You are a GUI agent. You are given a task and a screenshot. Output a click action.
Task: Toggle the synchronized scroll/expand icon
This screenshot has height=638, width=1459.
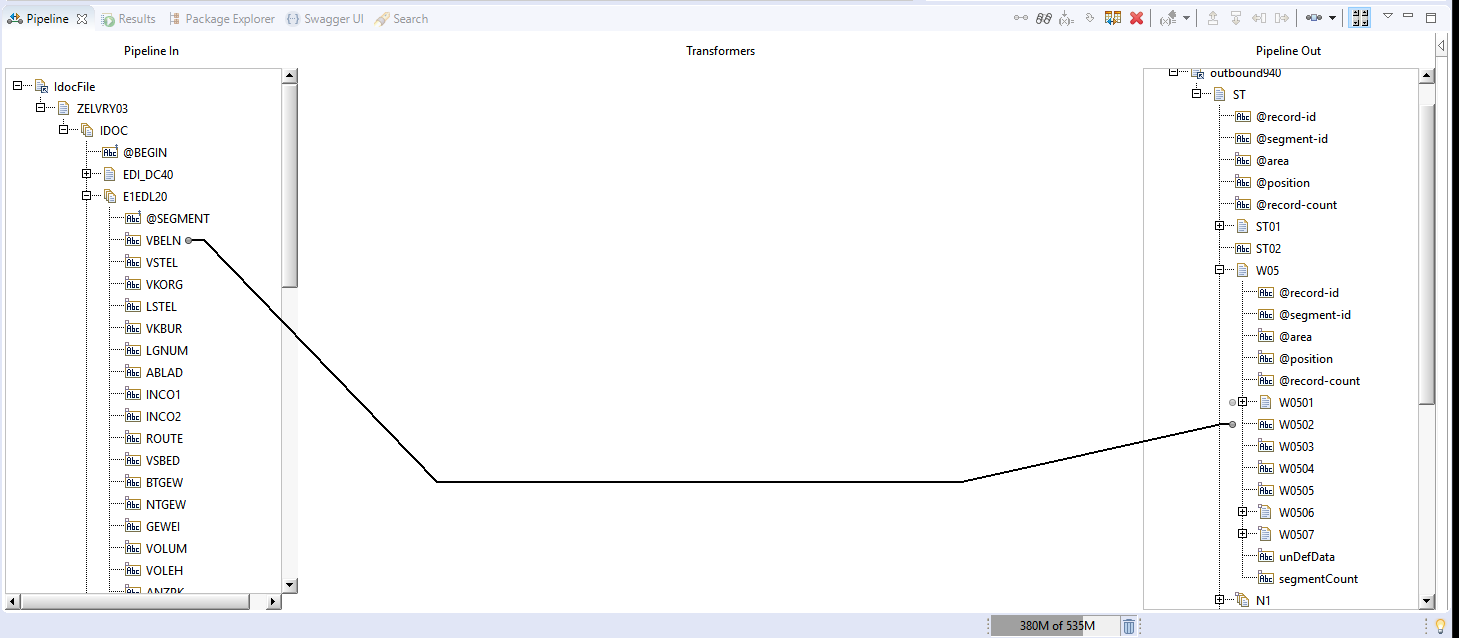[1360, 18]
